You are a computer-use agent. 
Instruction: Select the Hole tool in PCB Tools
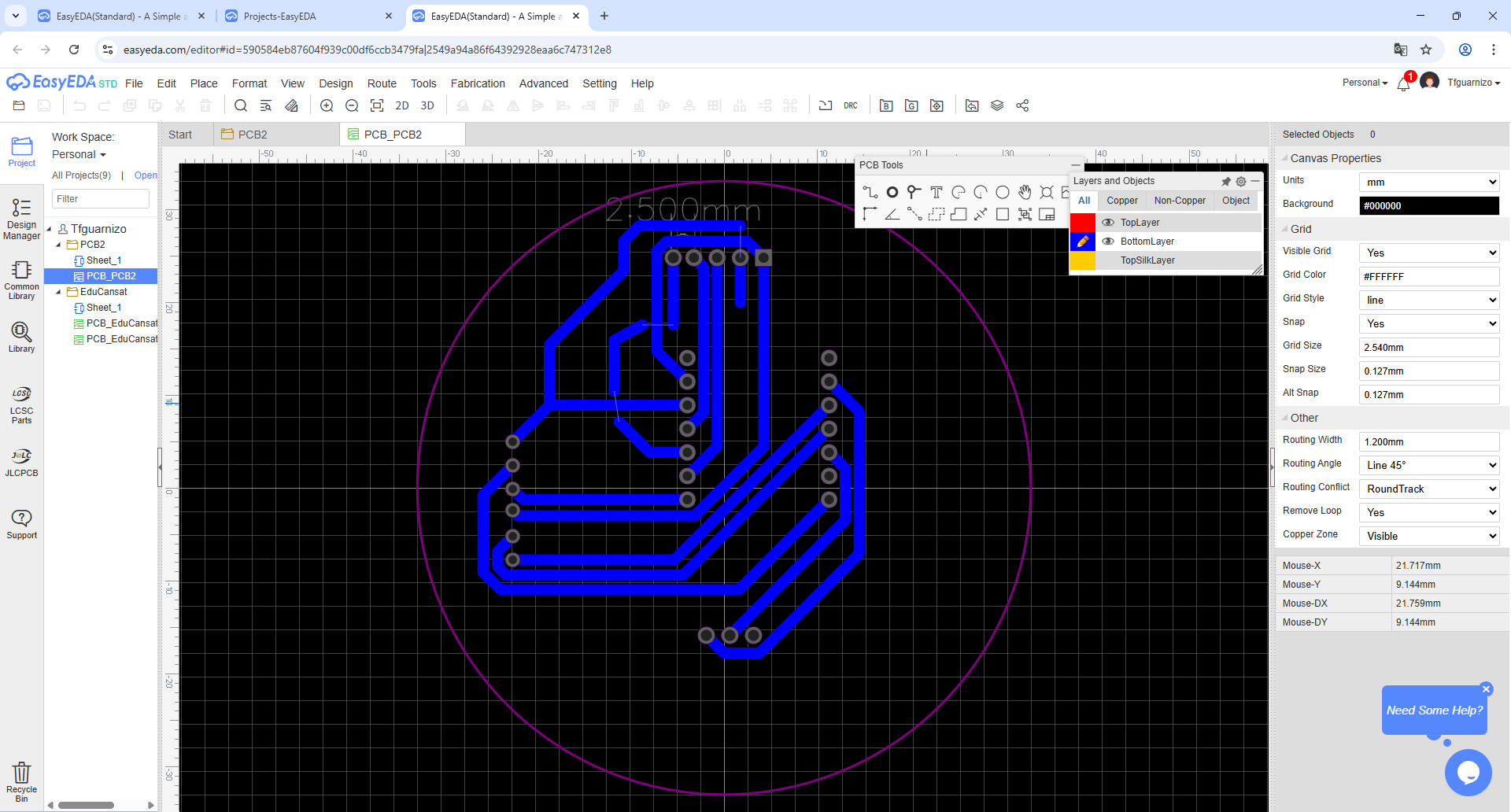[1046, 192]
